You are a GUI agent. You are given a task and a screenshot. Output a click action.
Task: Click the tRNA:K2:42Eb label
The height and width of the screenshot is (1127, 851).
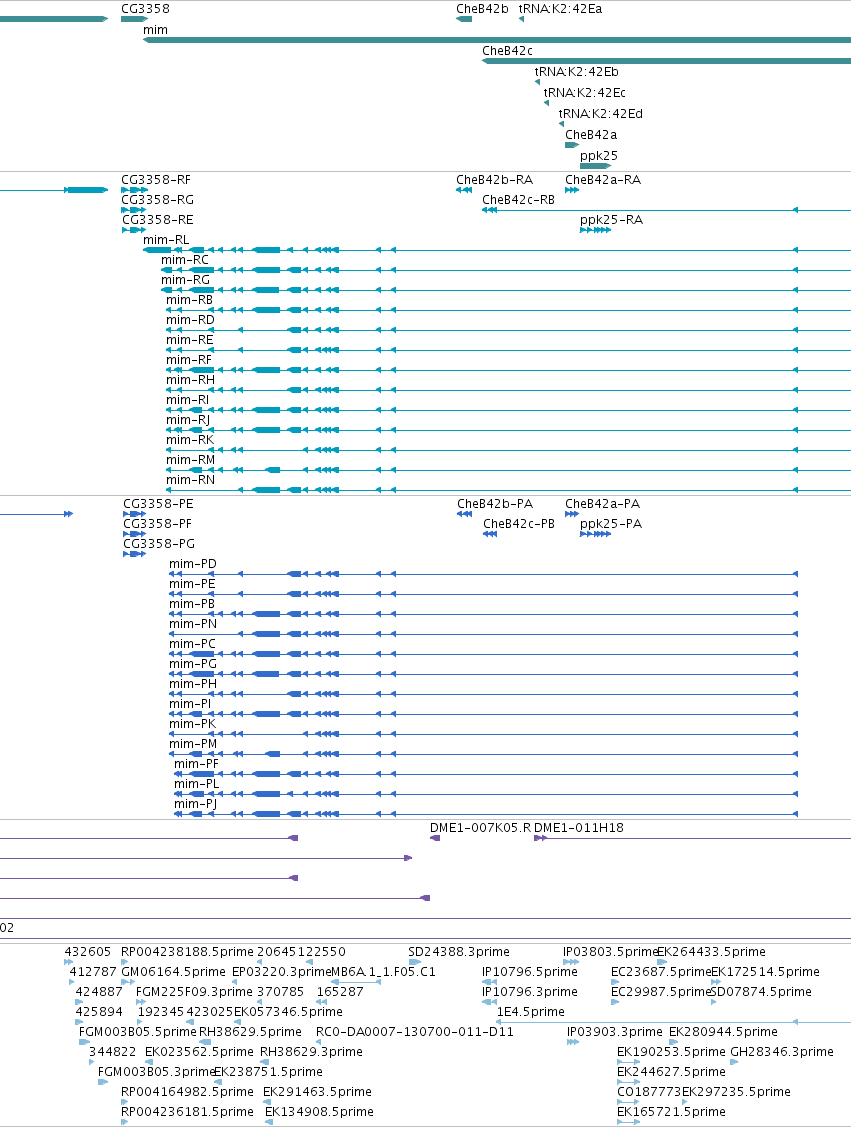(x=576, y=71)
